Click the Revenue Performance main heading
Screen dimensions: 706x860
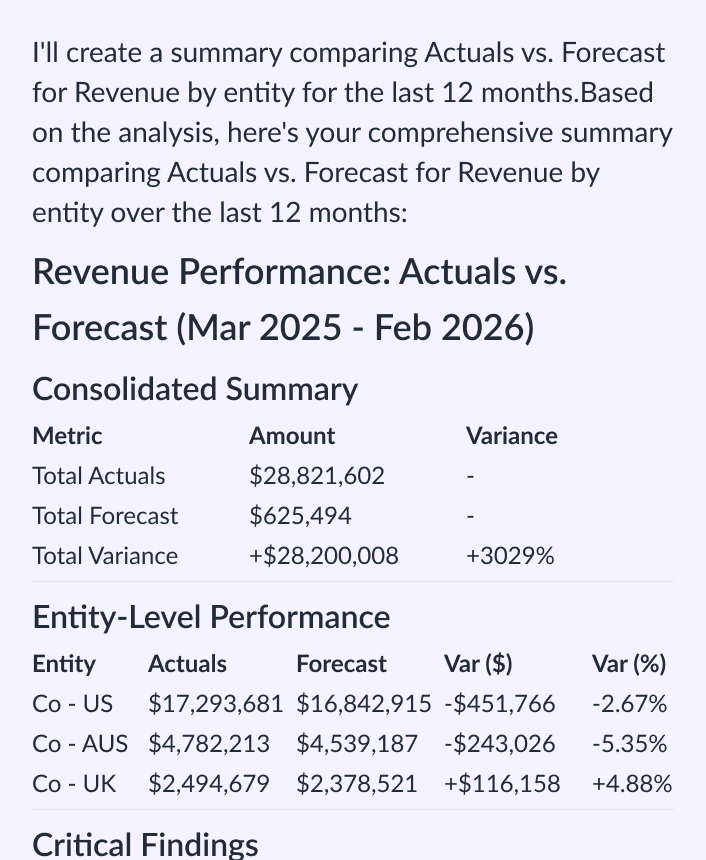click(x=300, y=299)
